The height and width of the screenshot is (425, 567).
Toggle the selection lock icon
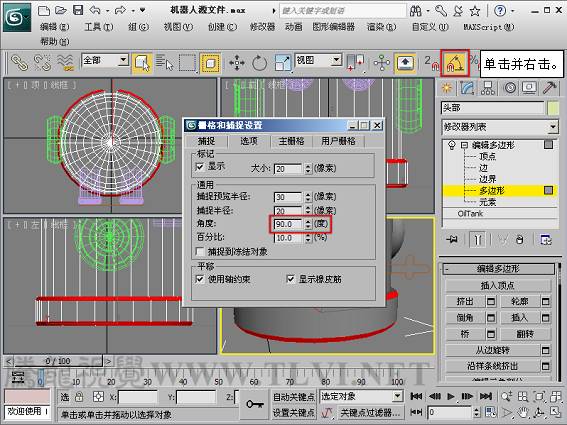pyautogui.click(x=79, y=397)
